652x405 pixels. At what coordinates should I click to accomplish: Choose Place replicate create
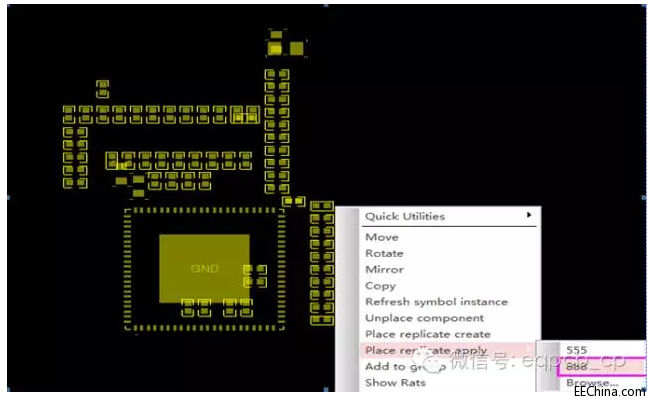[x=428, y=334]
